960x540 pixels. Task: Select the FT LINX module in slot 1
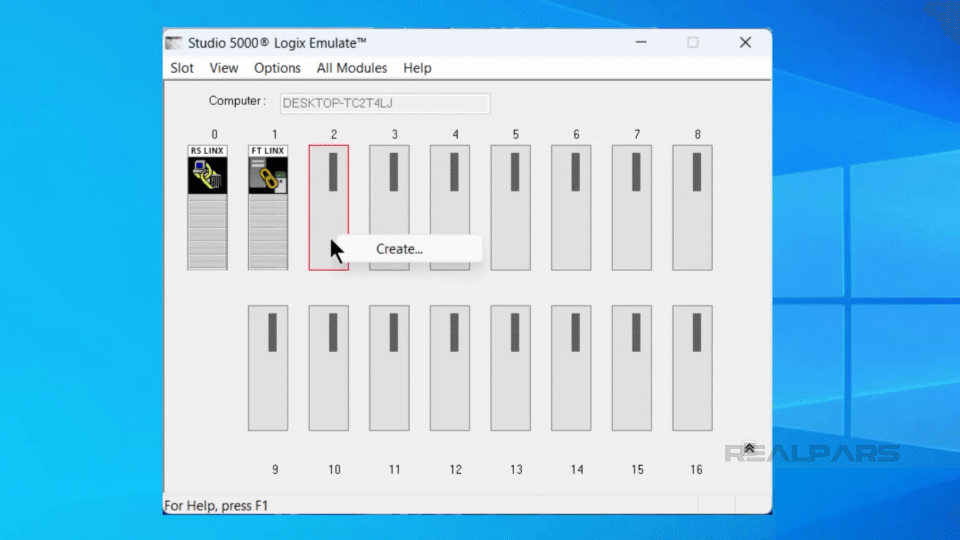268,208
